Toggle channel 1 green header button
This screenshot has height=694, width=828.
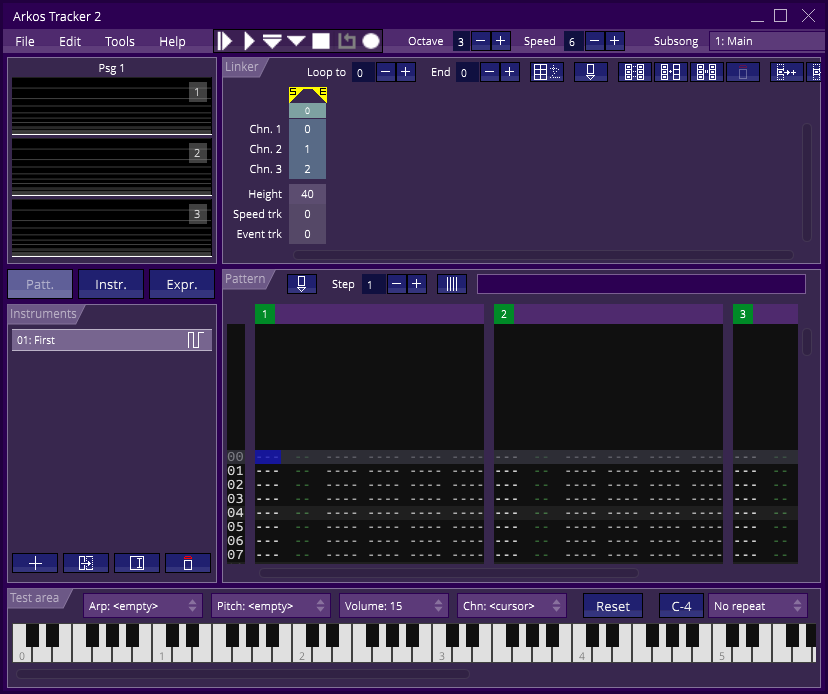[265, 314]
